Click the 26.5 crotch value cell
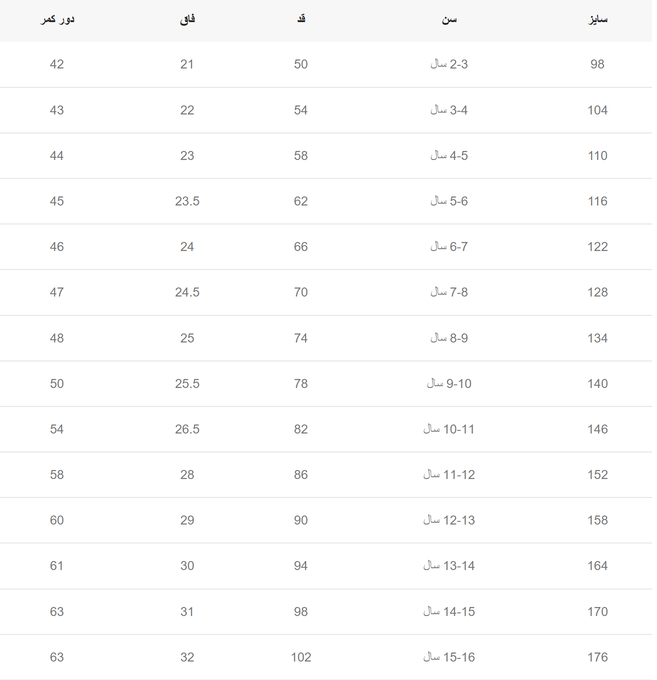Viewport: 657px width, 680px height. [187, 429]
